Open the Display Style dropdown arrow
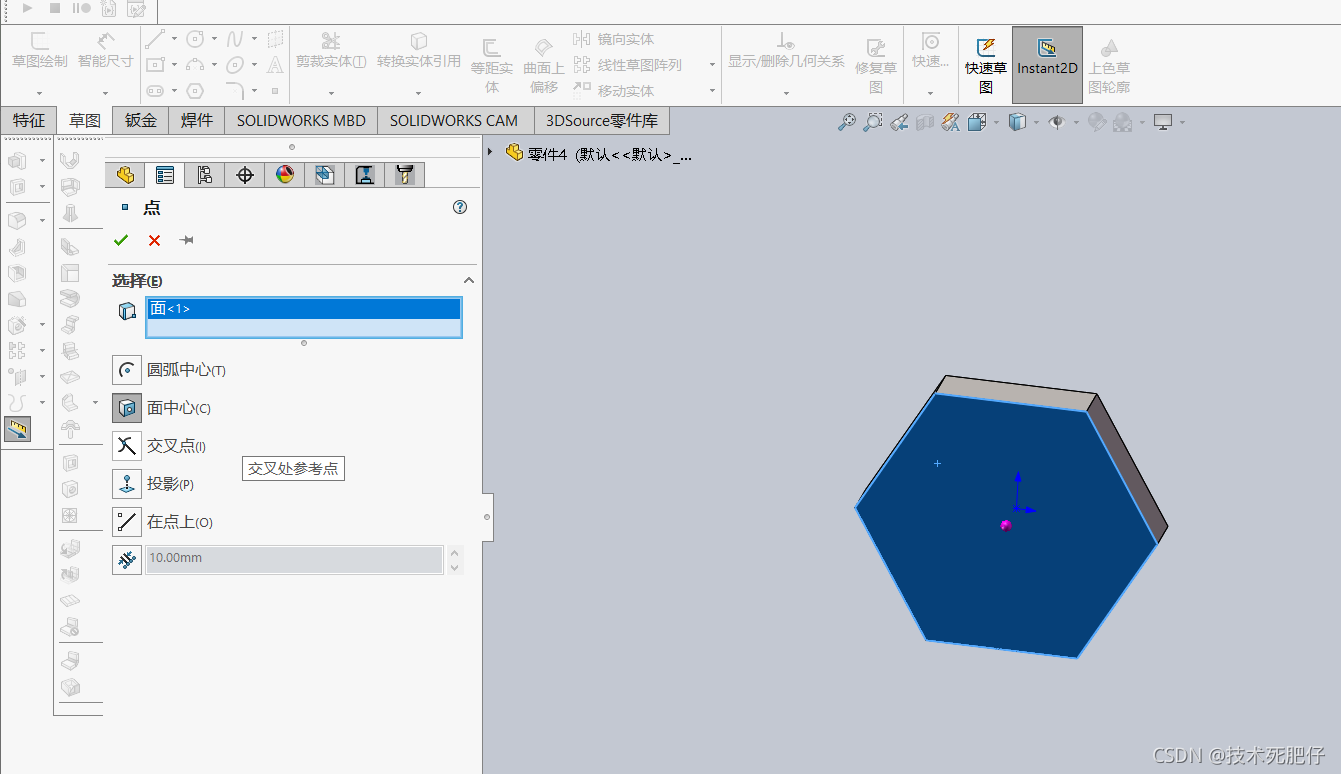Viewport: 1341px width, 774px height. [1035, 122]
